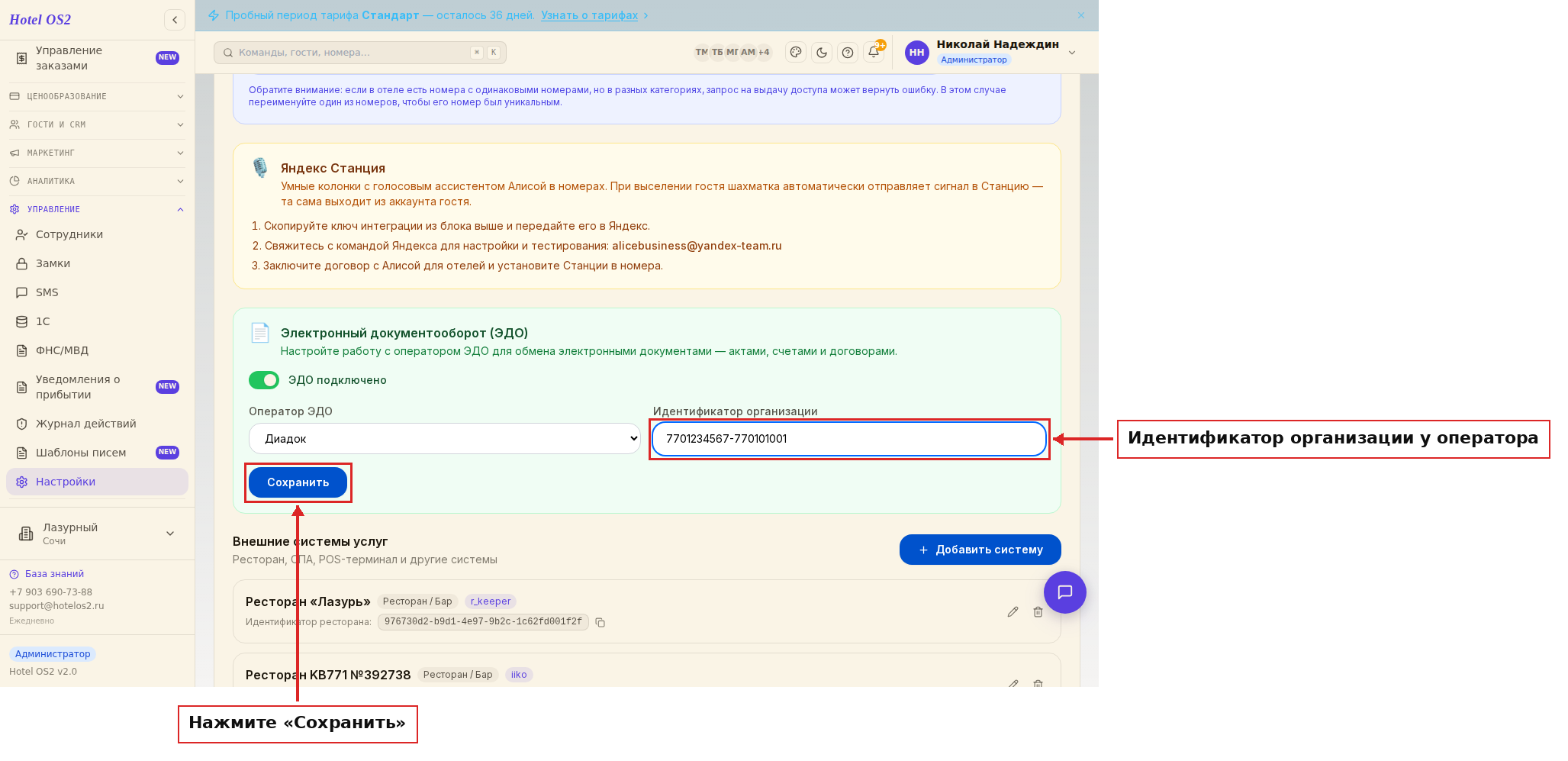The width and height of the screenshot is (1568, 761).
Task: Click the TM team member avatar
Action: coord(701,52)
